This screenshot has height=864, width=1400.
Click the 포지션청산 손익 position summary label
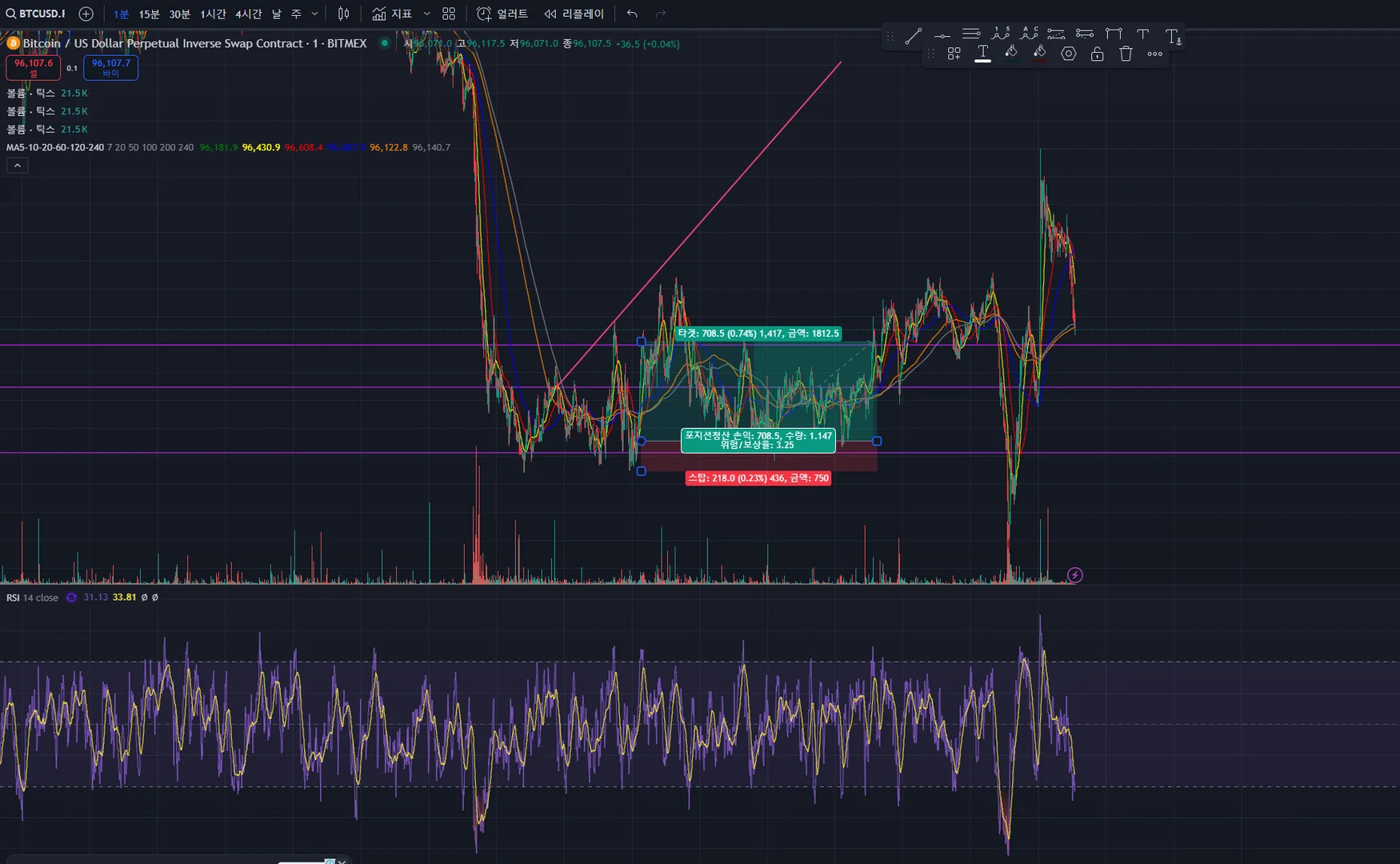point(758,440)
